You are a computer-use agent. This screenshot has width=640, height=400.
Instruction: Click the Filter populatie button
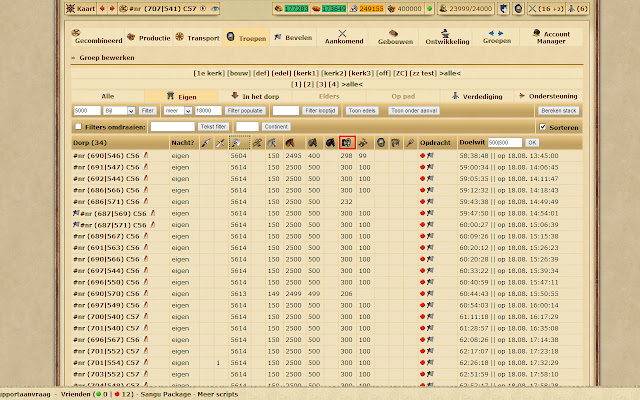(x=245, y=111)
